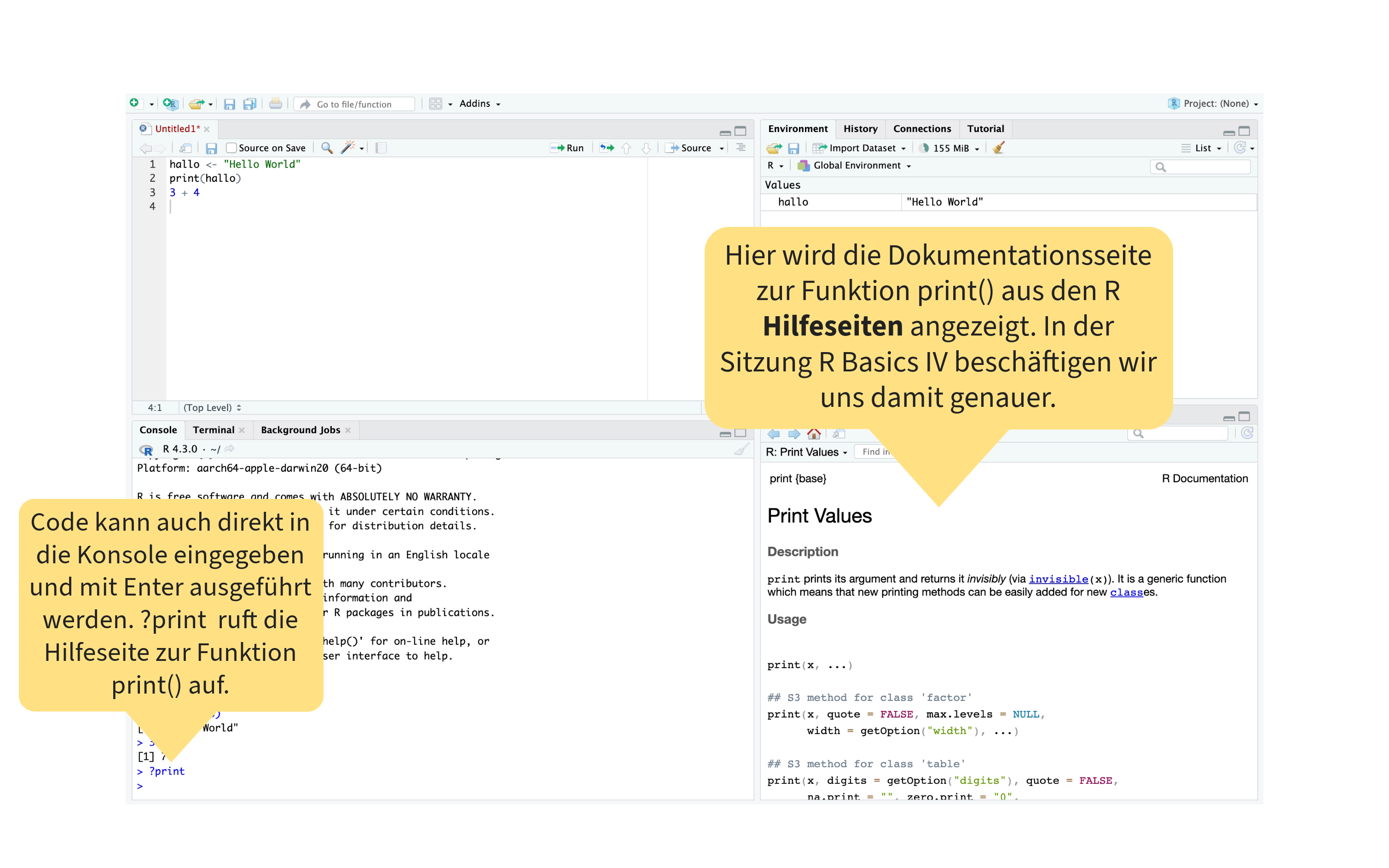Open the List view mode dropdown
Screen dimensions: 1389x868
pos(1203,148)
